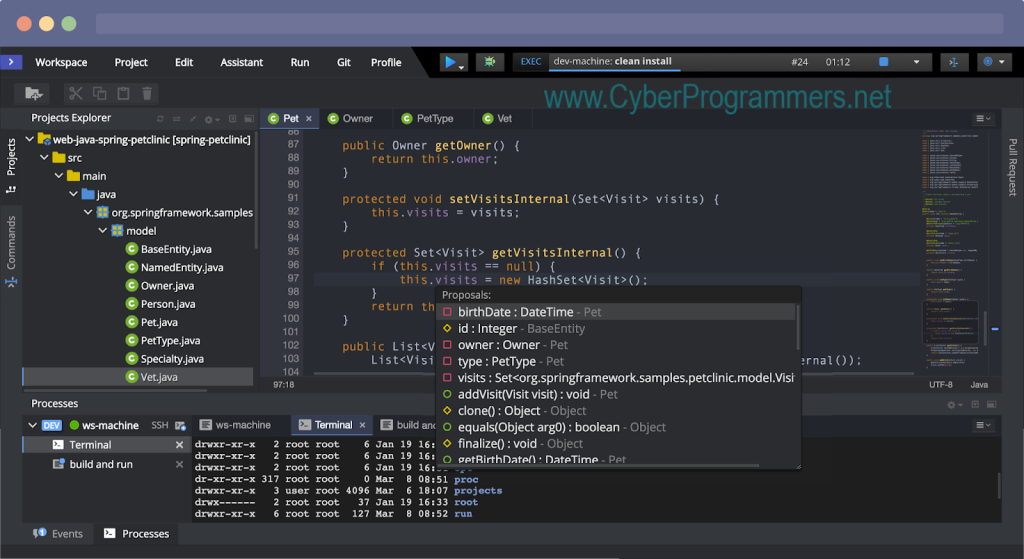This screenshot has width=1024, height=559.
Task: Open the Commands side tab
Action: click(x=11, y=243)
